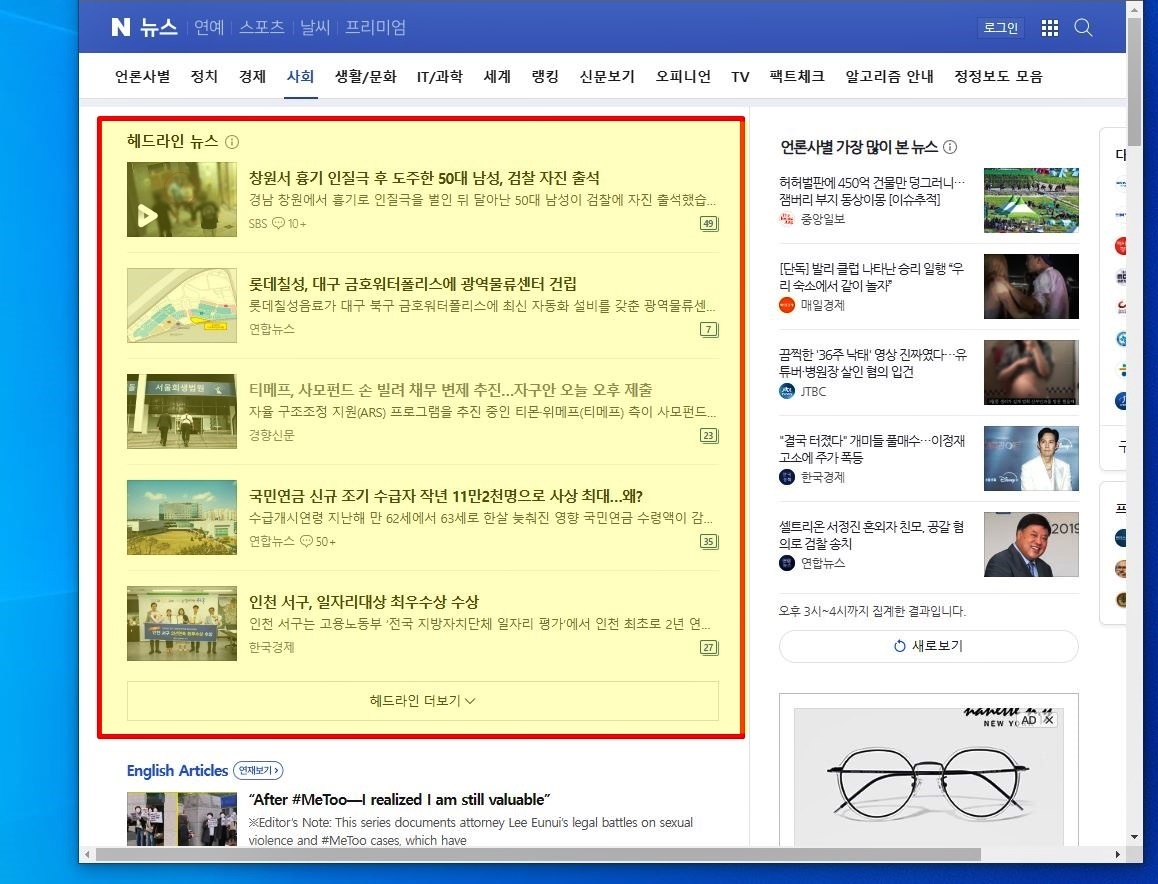
Task: Open 세계 section tab
Action: coord(497,77)
